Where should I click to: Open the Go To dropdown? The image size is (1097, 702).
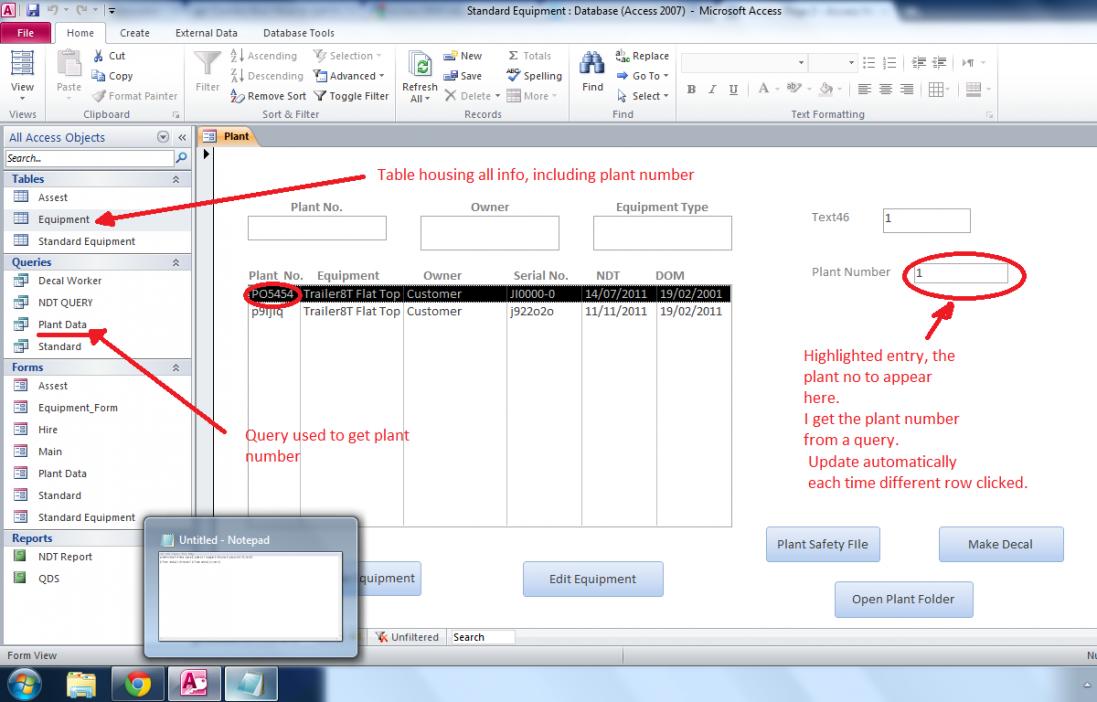point(643,76)
